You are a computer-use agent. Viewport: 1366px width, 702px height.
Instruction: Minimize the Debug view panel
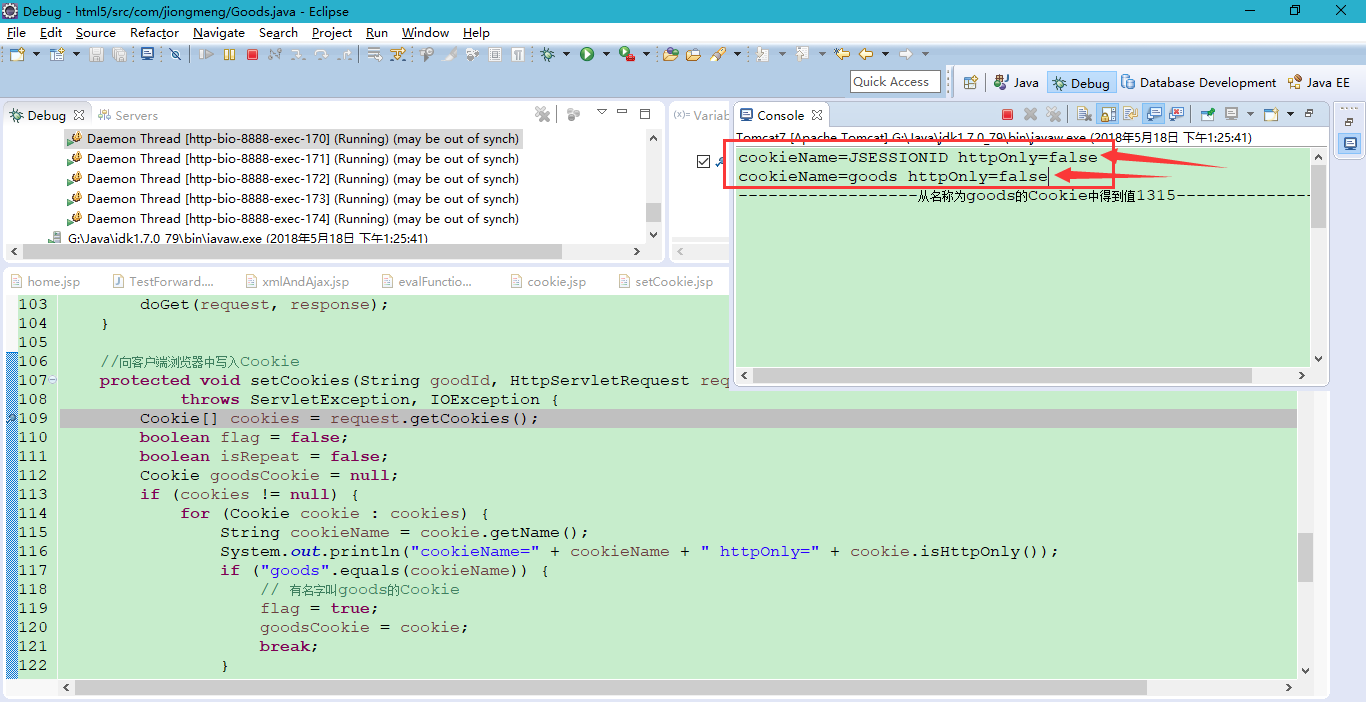(622, 113)
